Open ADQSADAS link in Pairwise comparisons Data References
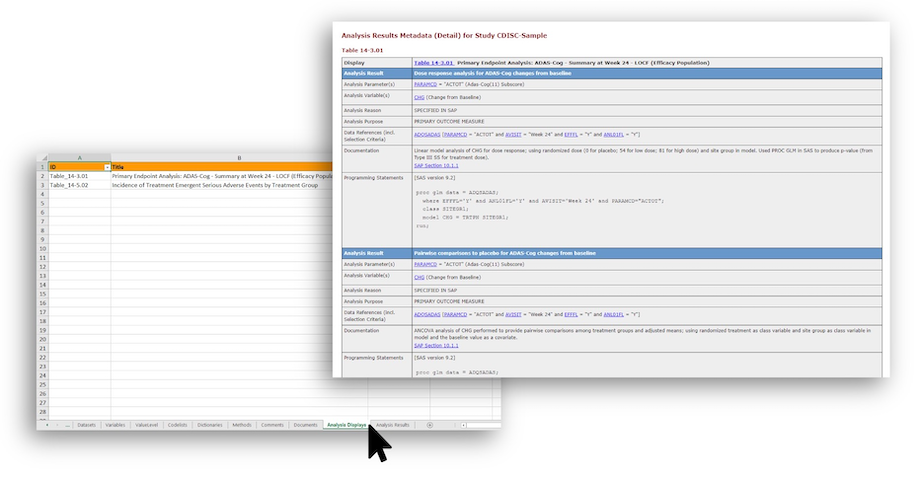920x480 pixels. (x=427, y=315)
